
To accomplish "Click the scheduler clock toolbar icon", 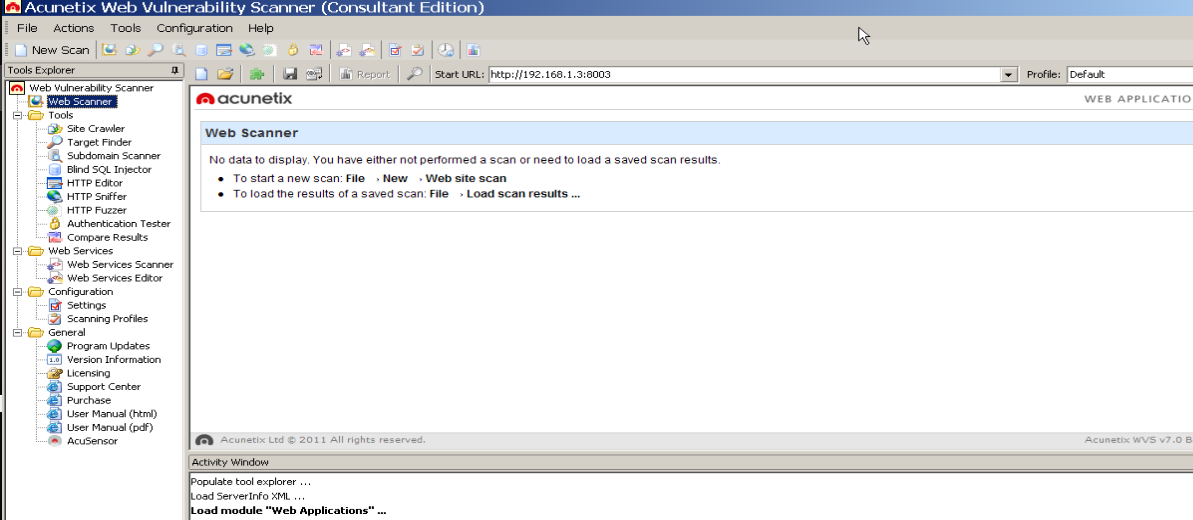I will pyautogui.click(x=447, y=50).
